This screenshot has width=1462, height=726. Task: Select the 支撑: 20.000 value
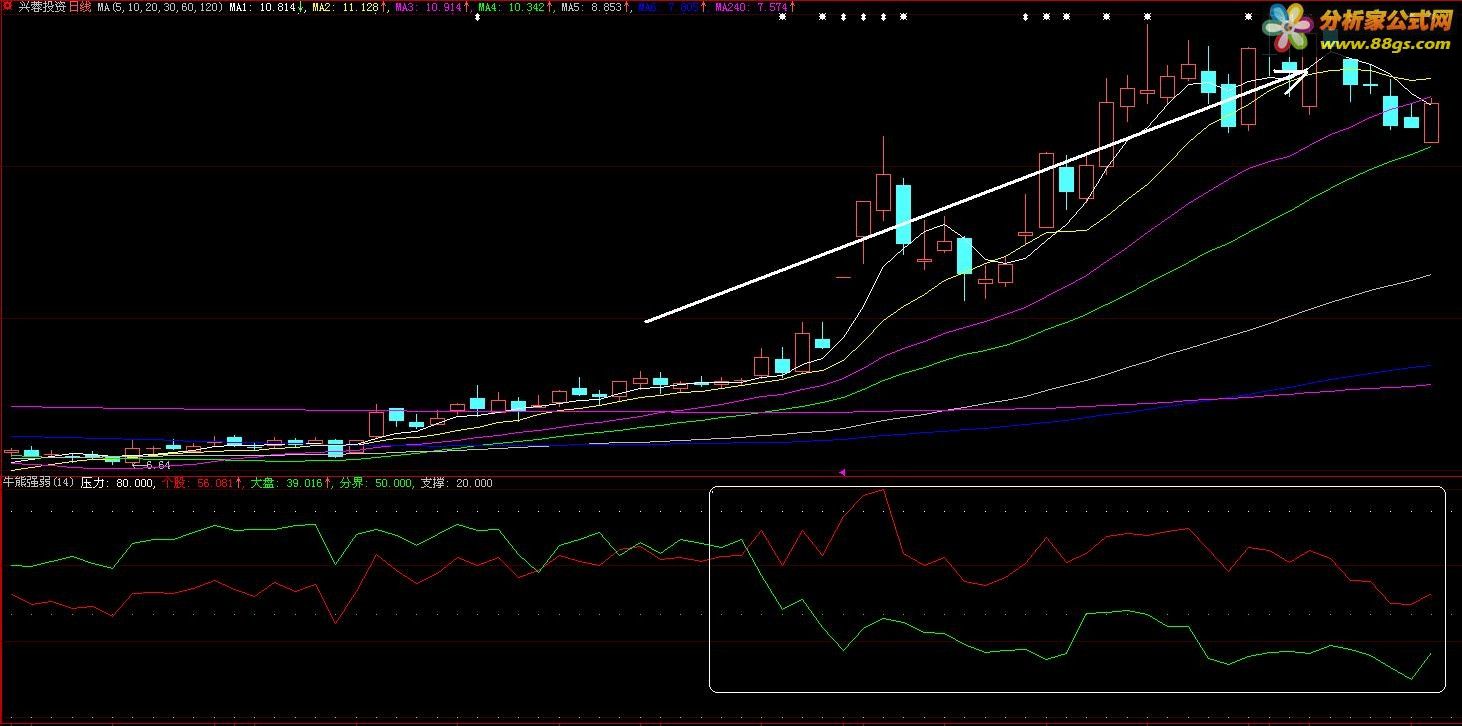(x=456, y=483)
